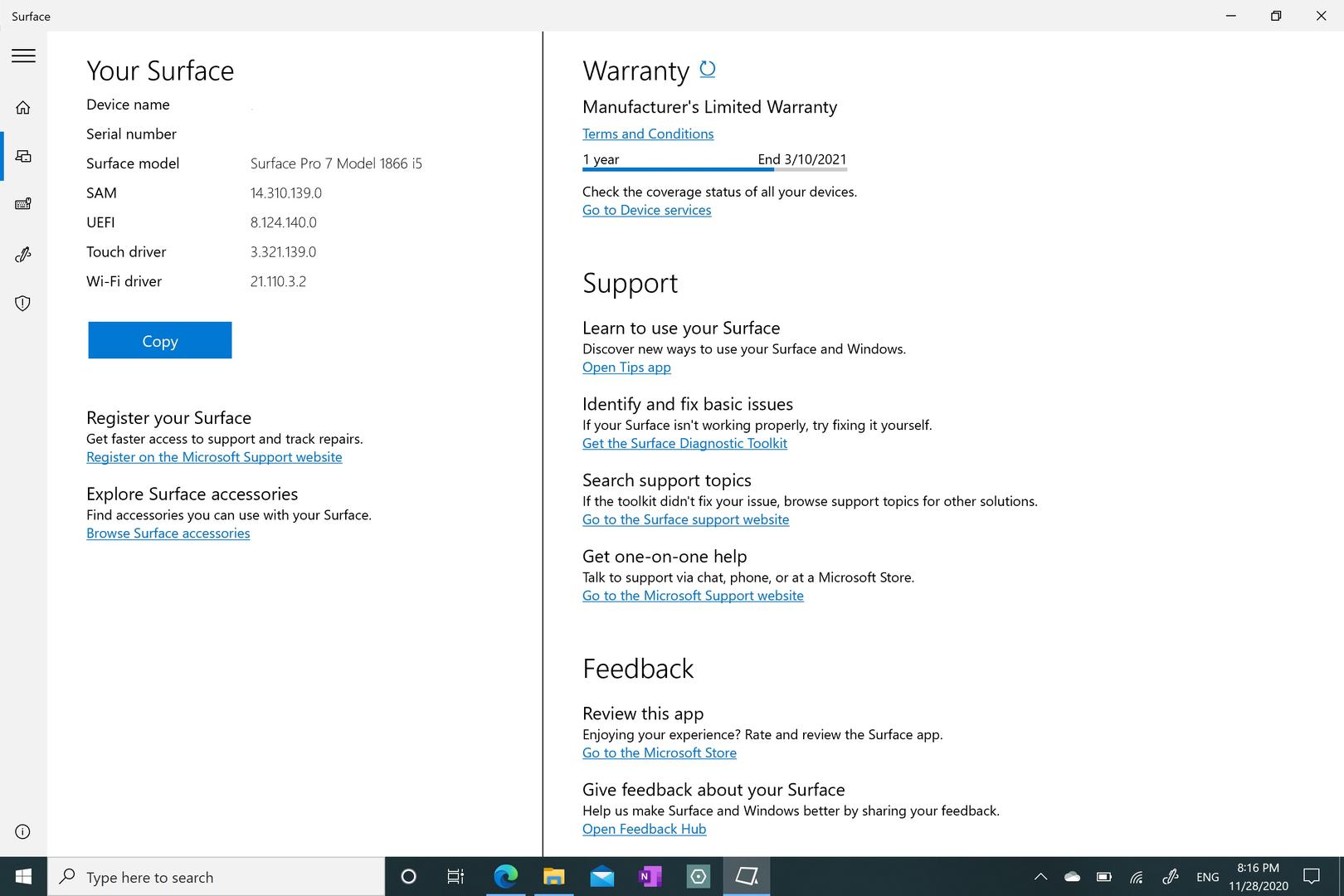This screenshot has height=896, width=1344.
Task: Open the Wi-Fi network tray icon
Action: coord(1137,876)
